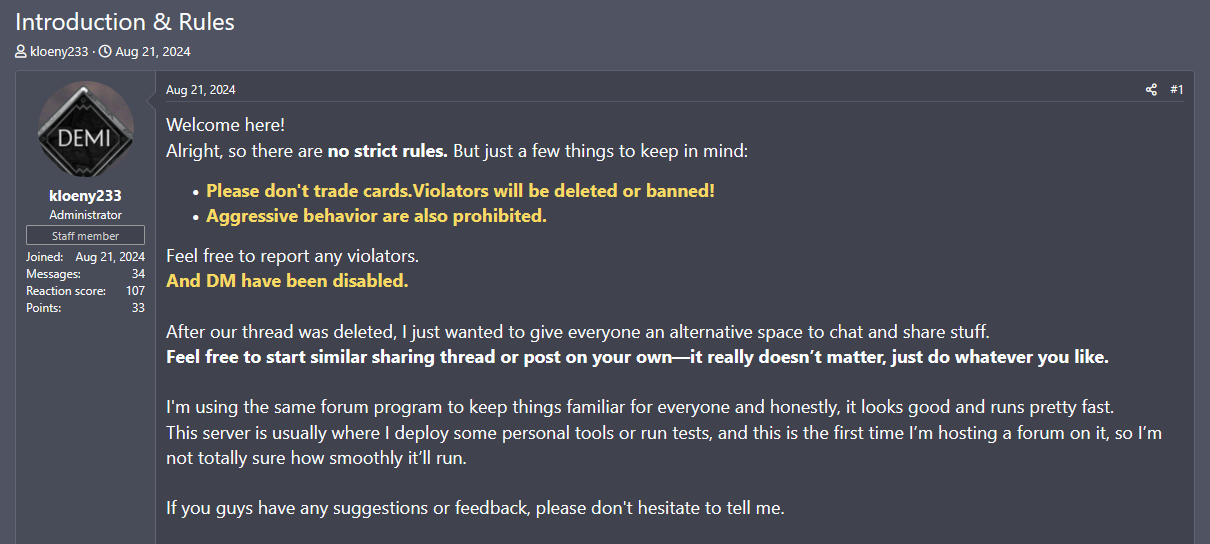Click the Introduction & Rules thread title
This screenshot has width=1210, height=544.
(x=125, y=21)
